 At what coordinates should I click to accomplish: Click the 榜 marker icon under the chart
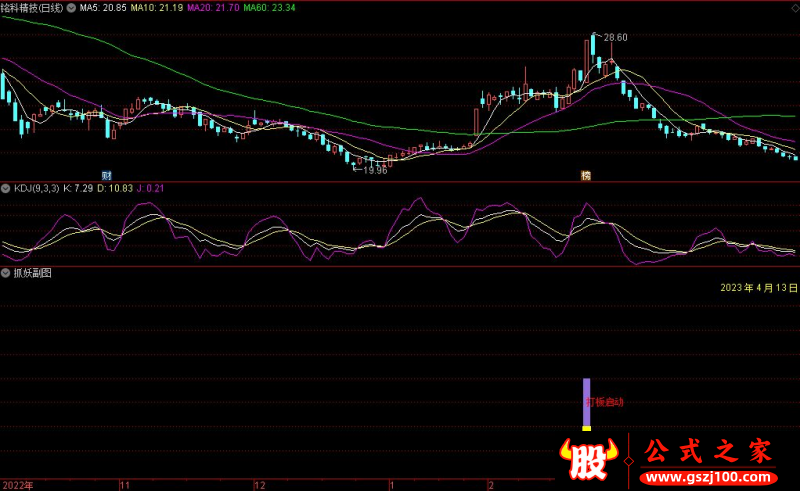tap(586, 175)
